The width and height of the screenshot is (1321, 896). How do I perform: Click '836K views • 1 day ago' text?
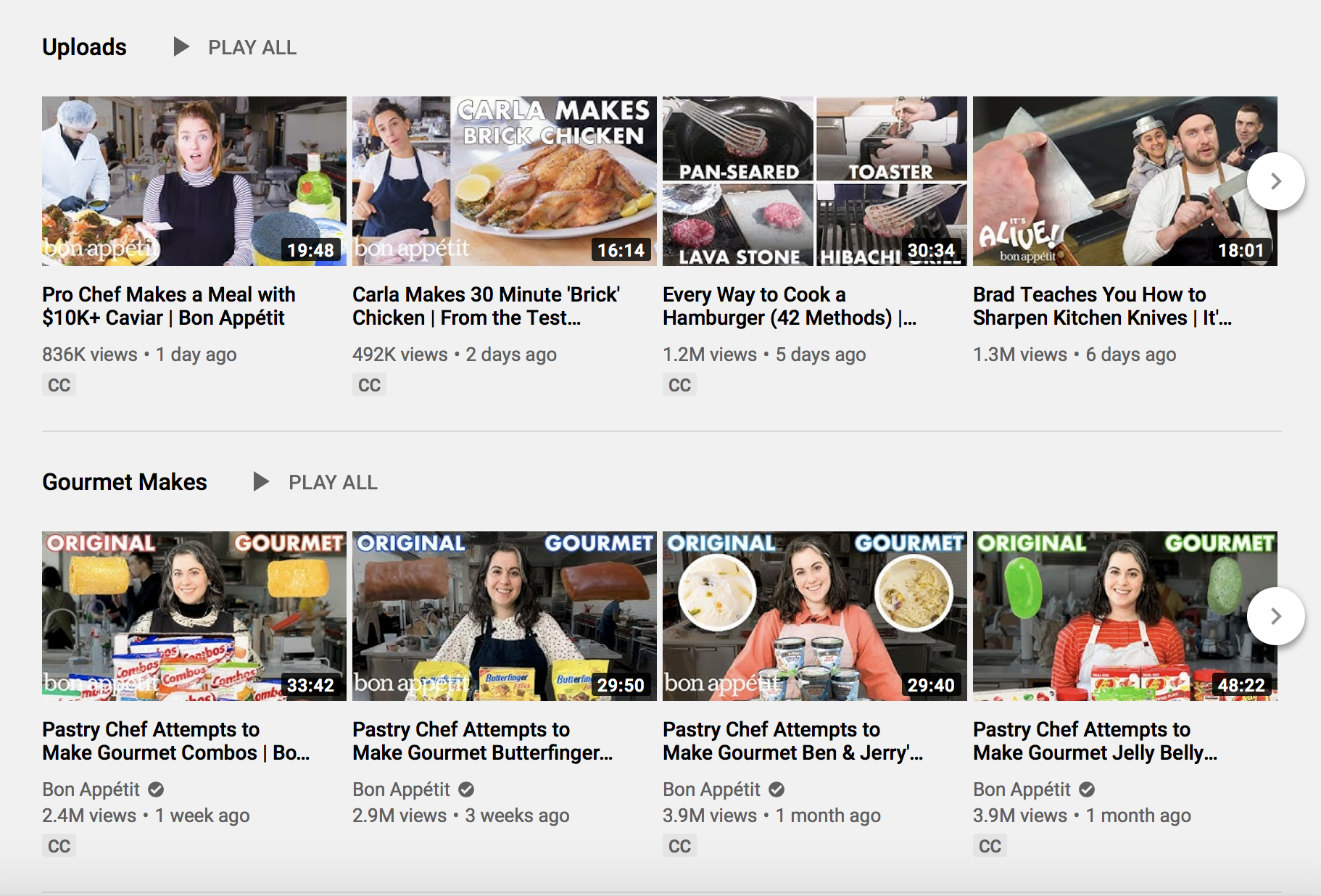139,354
